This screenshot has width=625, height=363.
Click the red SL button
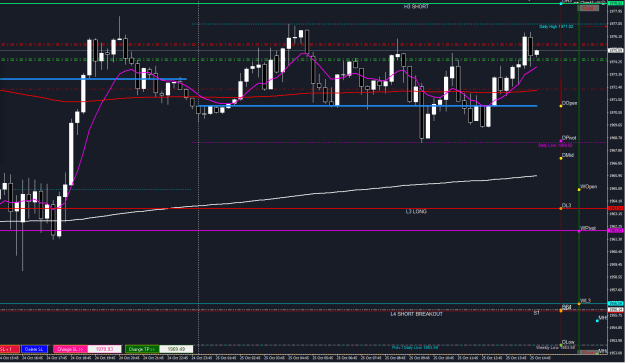[x=9, y=349]
